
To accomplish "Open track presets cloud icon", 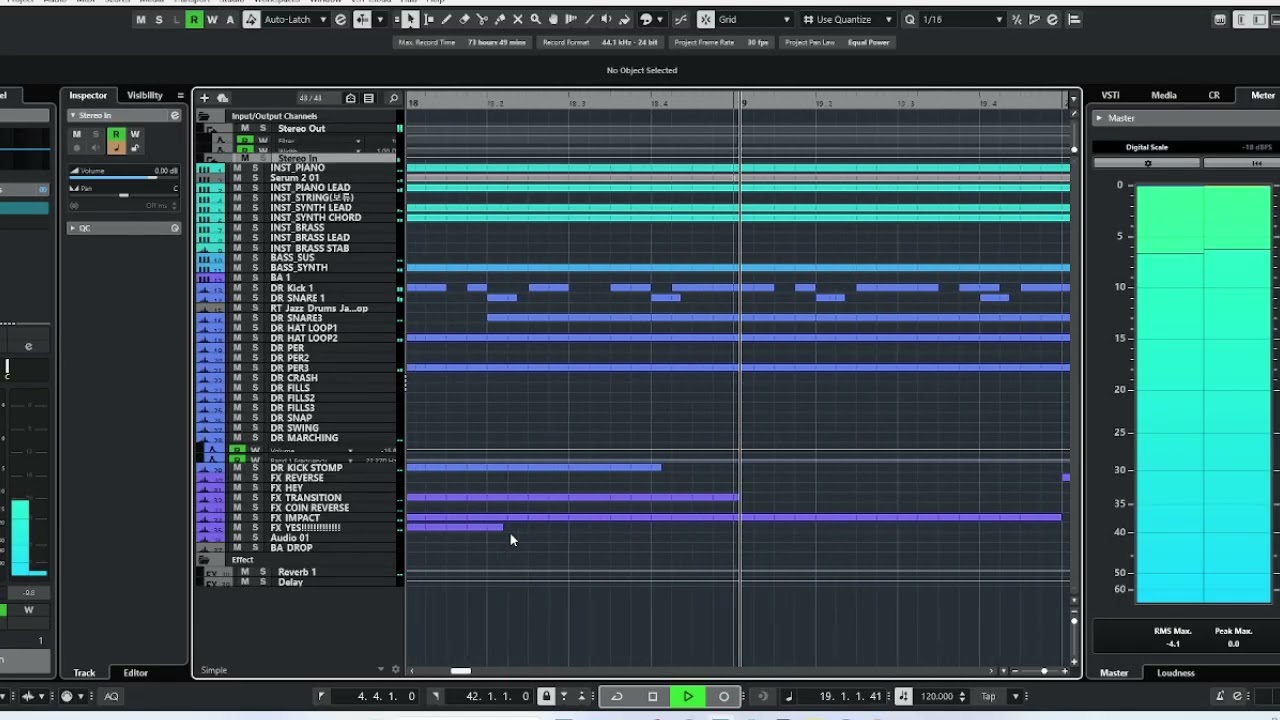I will pyautogui.click(x=222, y=98).
